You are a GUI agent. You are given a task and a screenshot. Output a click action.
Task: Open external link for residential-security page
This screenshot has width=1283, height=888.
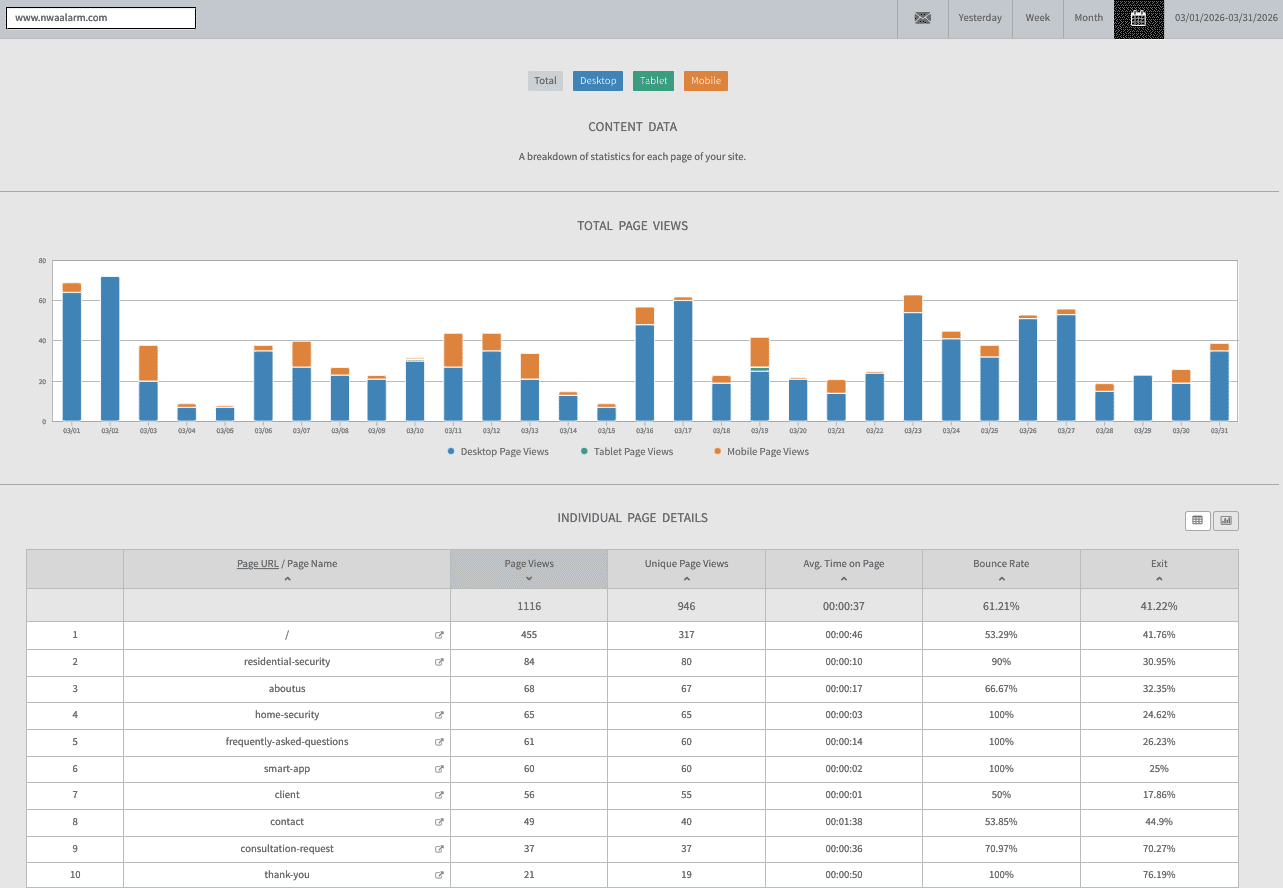click(439, 662)
